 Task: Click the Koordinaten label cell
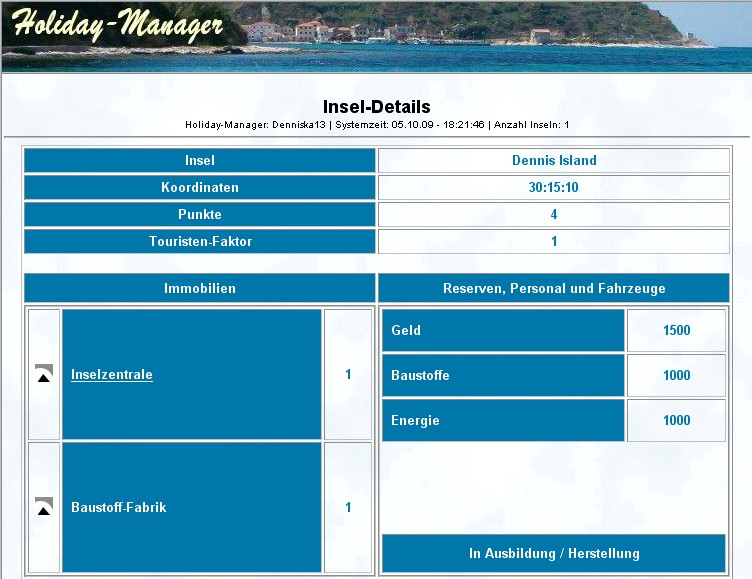200,187
